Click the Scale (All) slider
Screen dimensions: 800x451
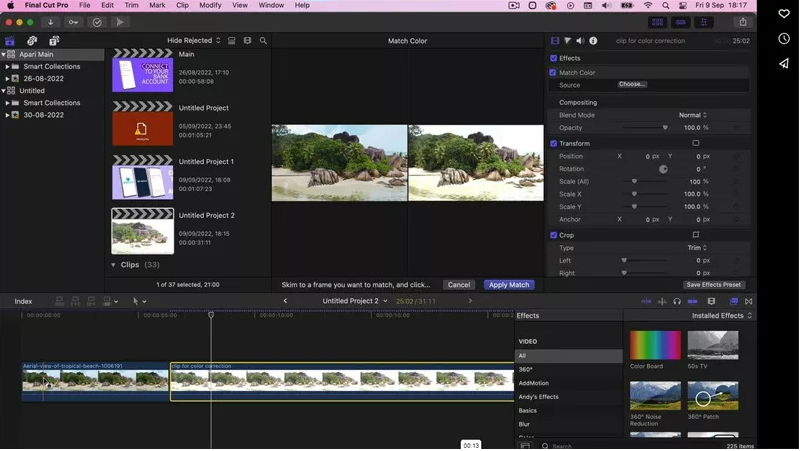click(645, 182)
